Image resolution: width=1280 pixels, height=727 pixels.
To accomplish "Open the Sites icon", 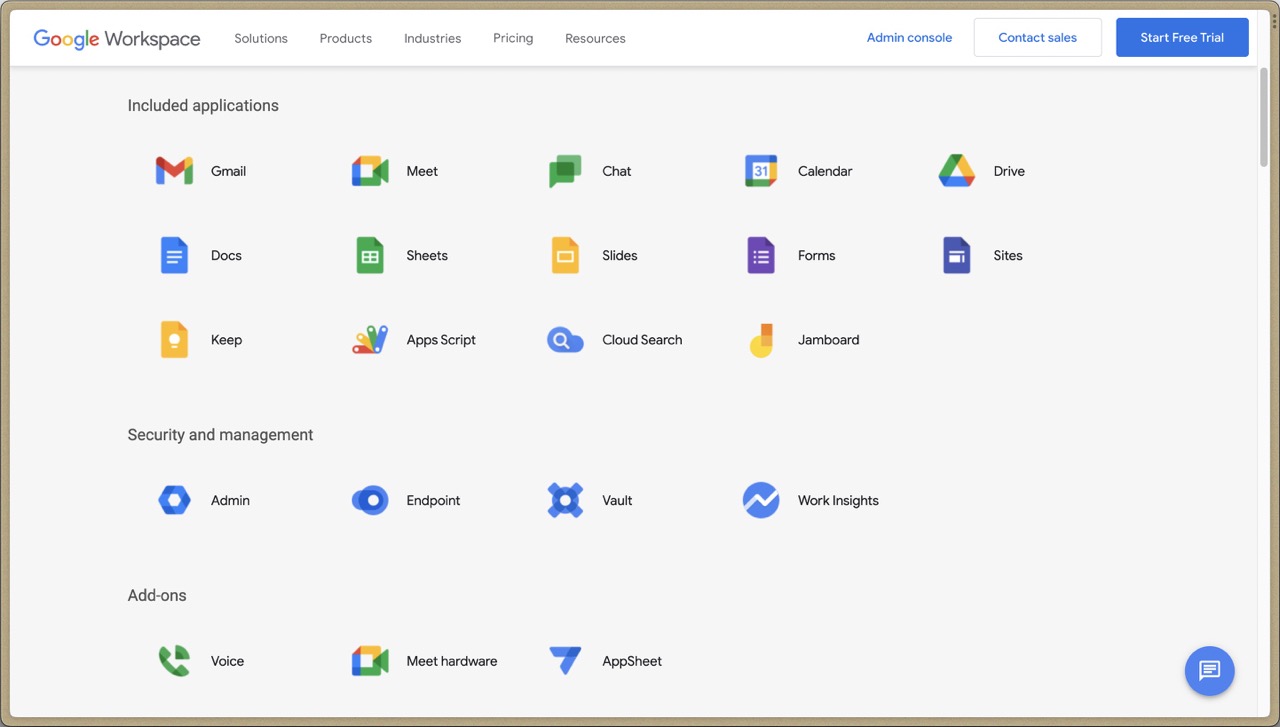I will coord(957,255).
